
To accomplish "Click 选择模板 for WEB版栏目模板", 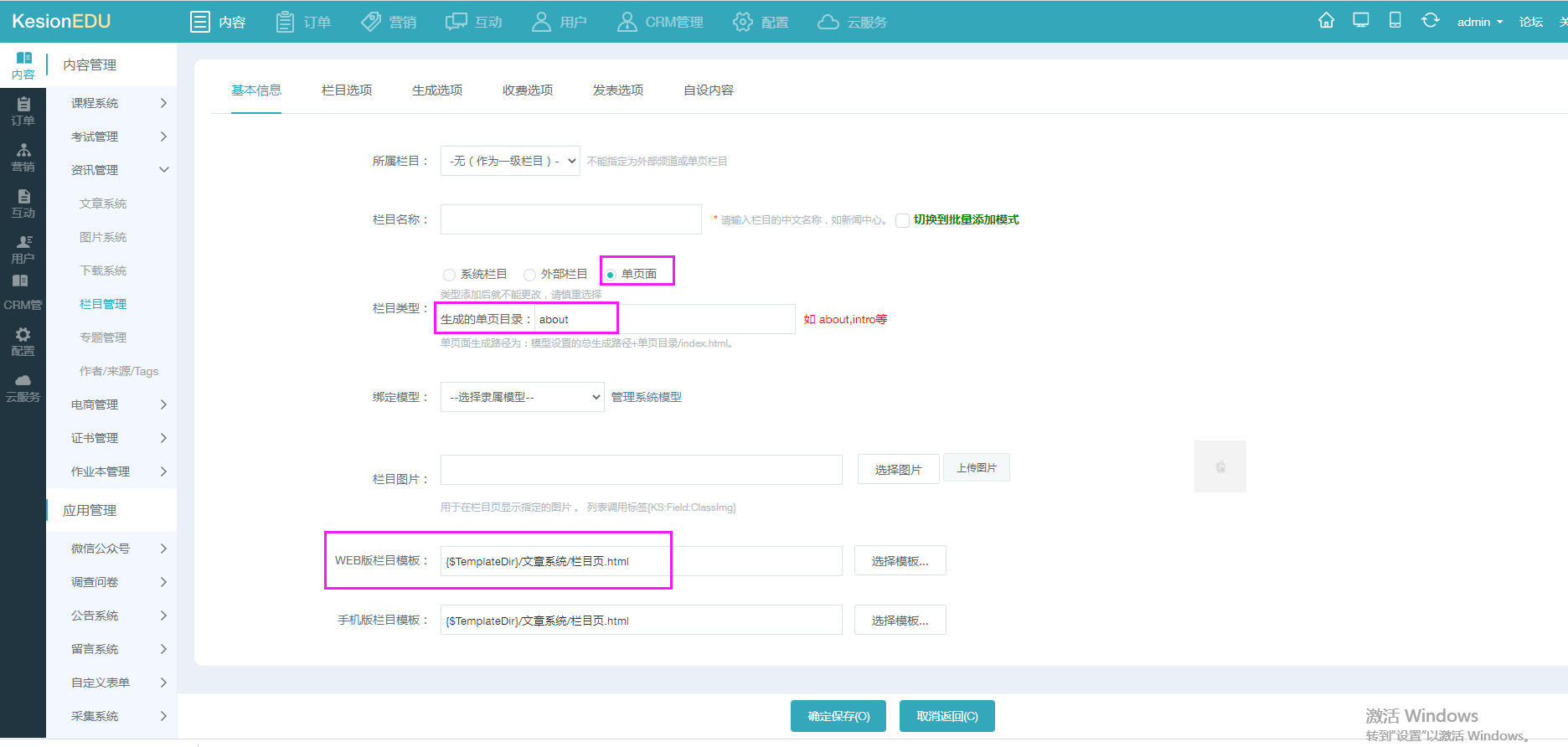I will click(900, 561).
